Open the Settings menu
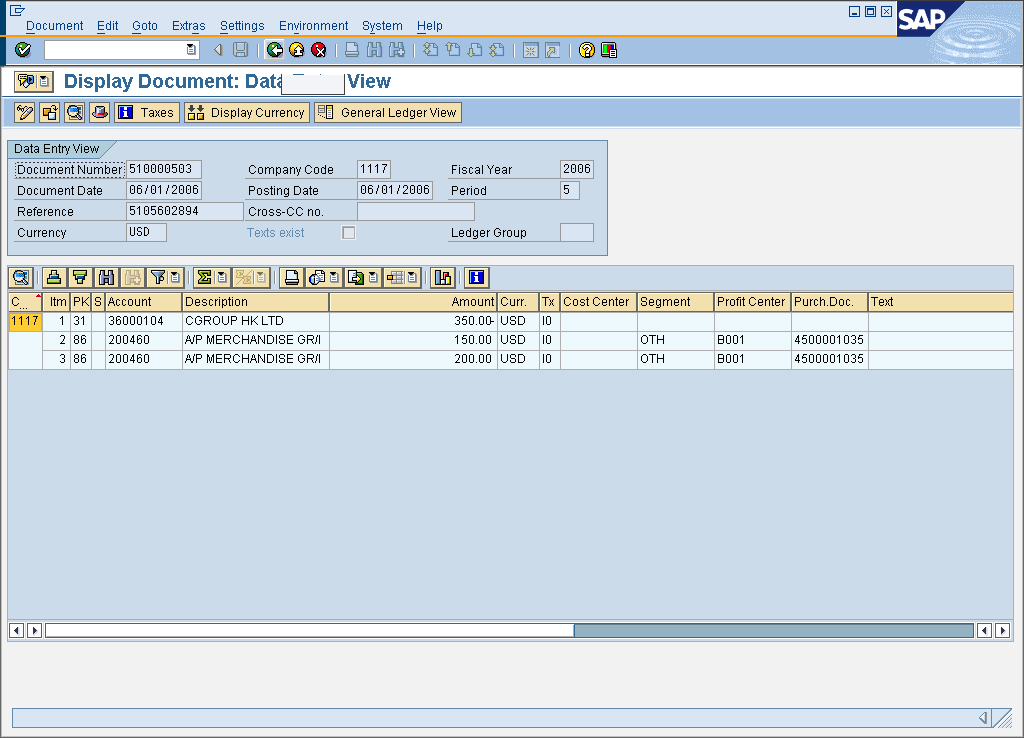This screenshot has height=738, width=1024. [242, 25]
